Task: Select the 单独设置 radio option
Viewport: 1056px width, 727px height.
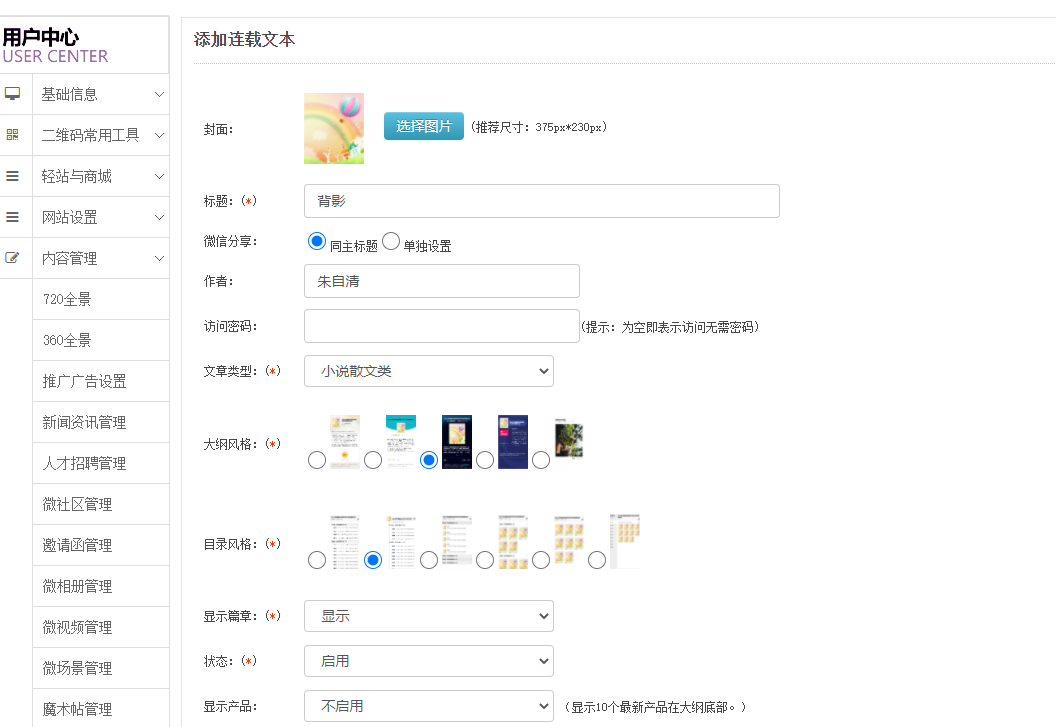Action: pyautogui.click(x=391, y=241)
